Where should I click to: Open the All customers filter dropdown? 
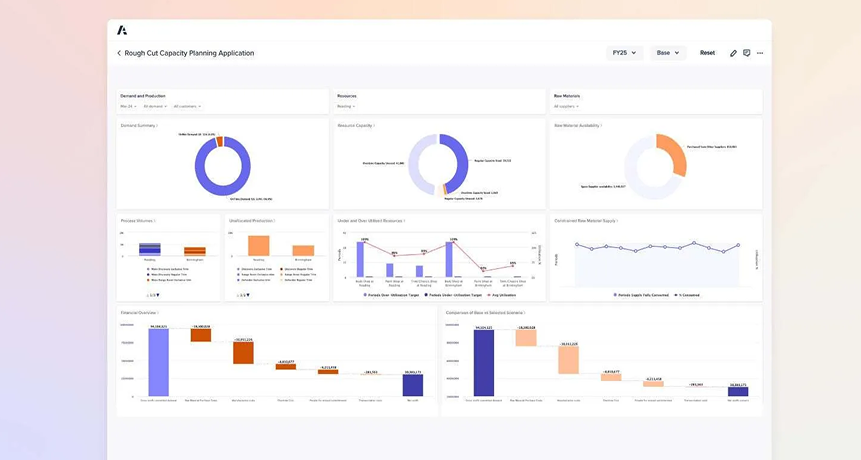point(187,106)
